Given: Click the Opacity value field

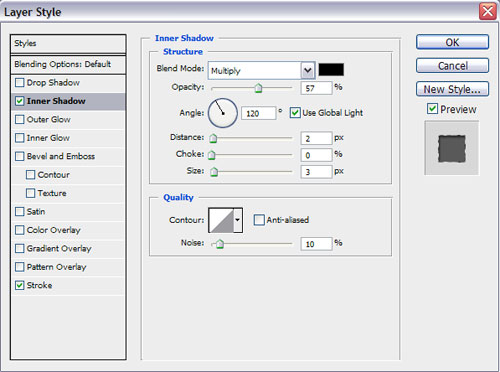Looking at the screenshot, I should (316, 88).
